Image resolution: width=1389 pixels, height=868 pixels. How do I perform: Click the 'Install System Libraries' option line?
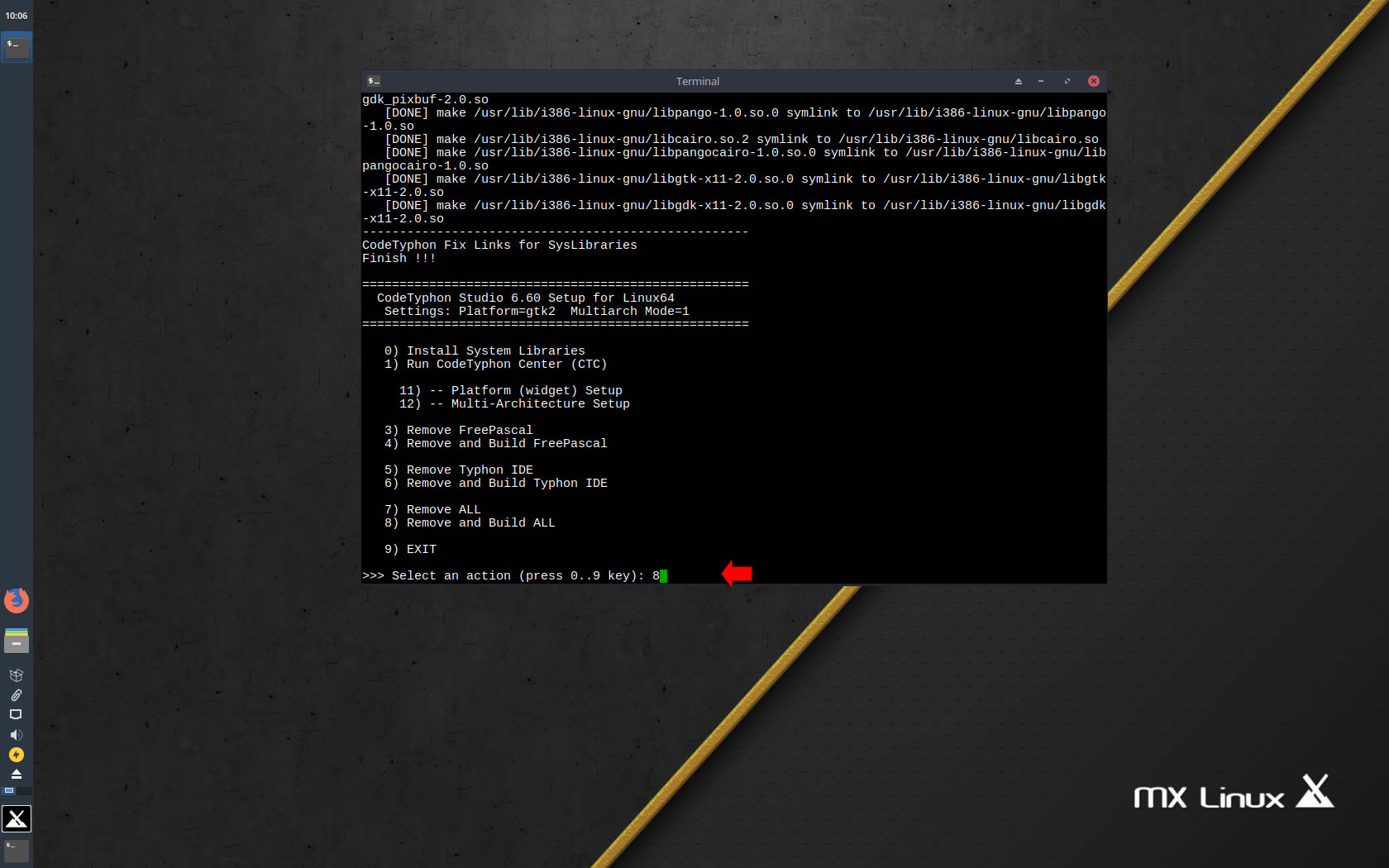tap(484, 351)
